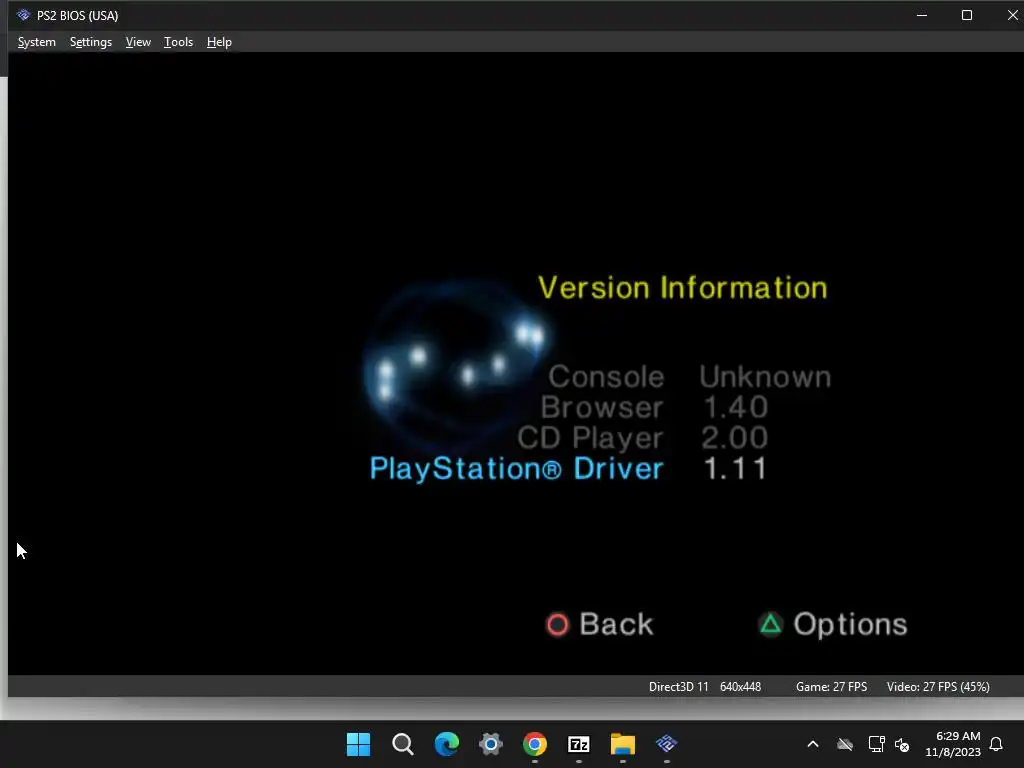Screen dimensions: 1024x768
Task: Click the PCSX2 icon in title bar
Action: point(24,15)
